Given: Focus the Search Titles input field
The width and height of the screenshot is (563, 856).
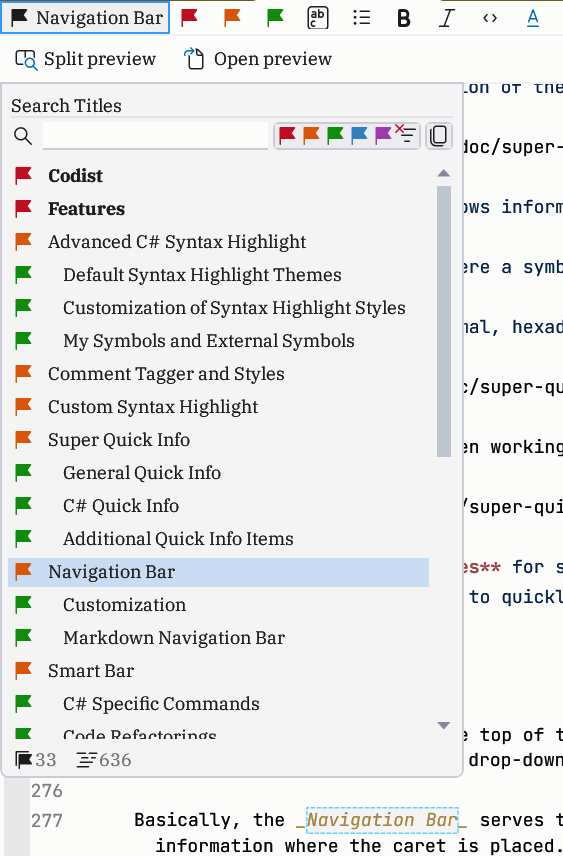Looking at the screenshot, I should click(155, 135).
